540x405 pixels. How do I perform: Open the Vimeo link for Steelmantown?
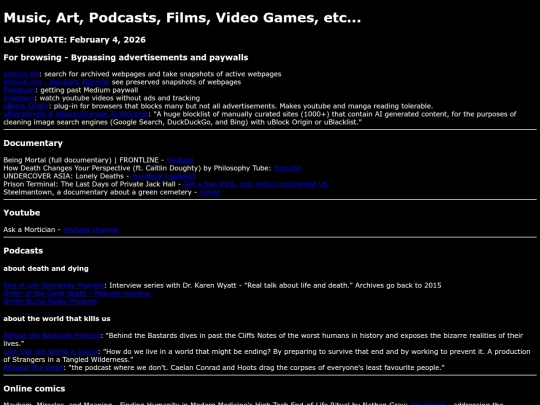click(x=210, y=192)
